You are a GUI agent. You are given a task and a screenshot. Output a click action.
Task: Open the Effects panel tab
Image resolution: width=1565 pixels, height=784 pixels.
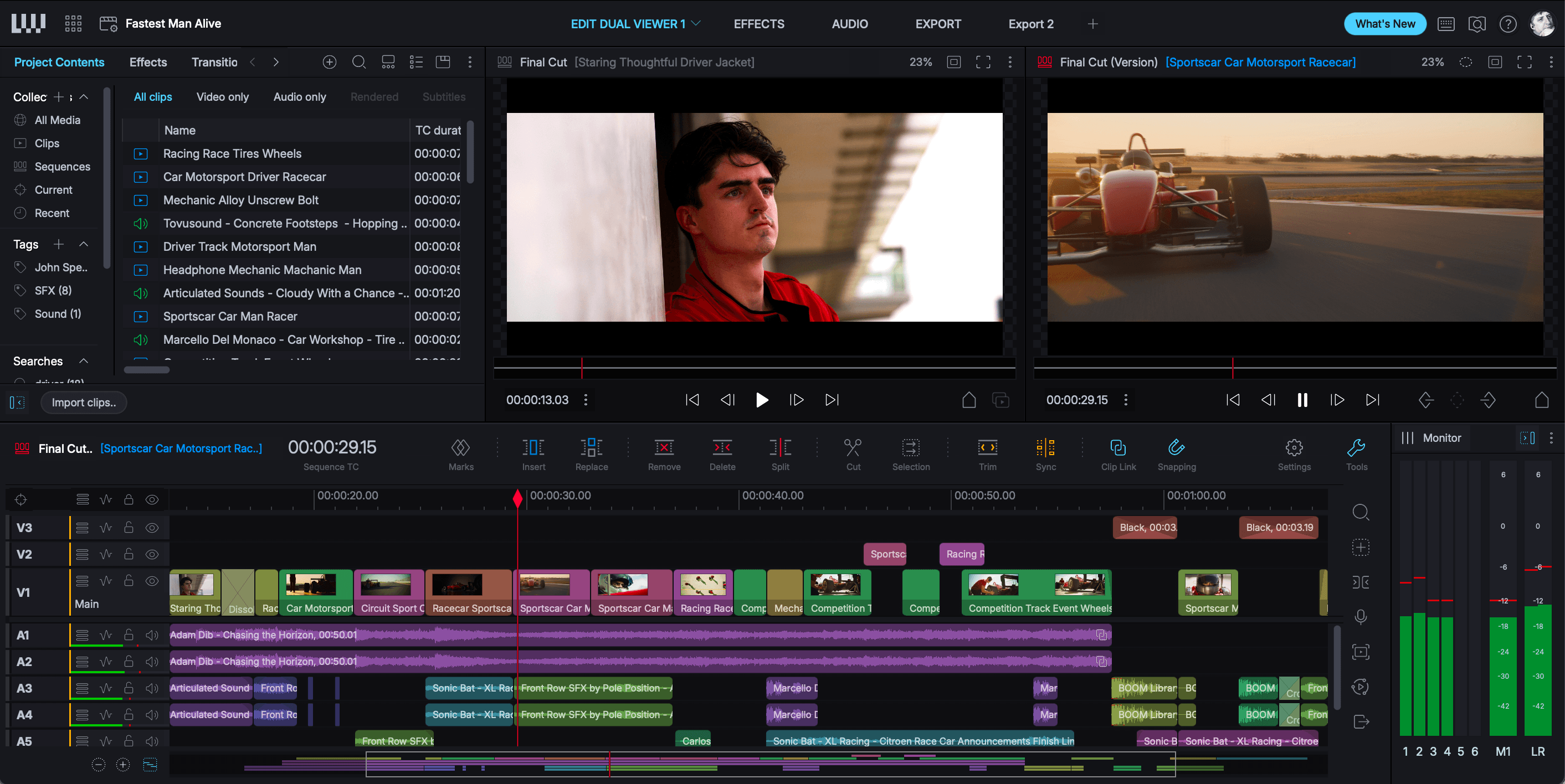[148, 62]
